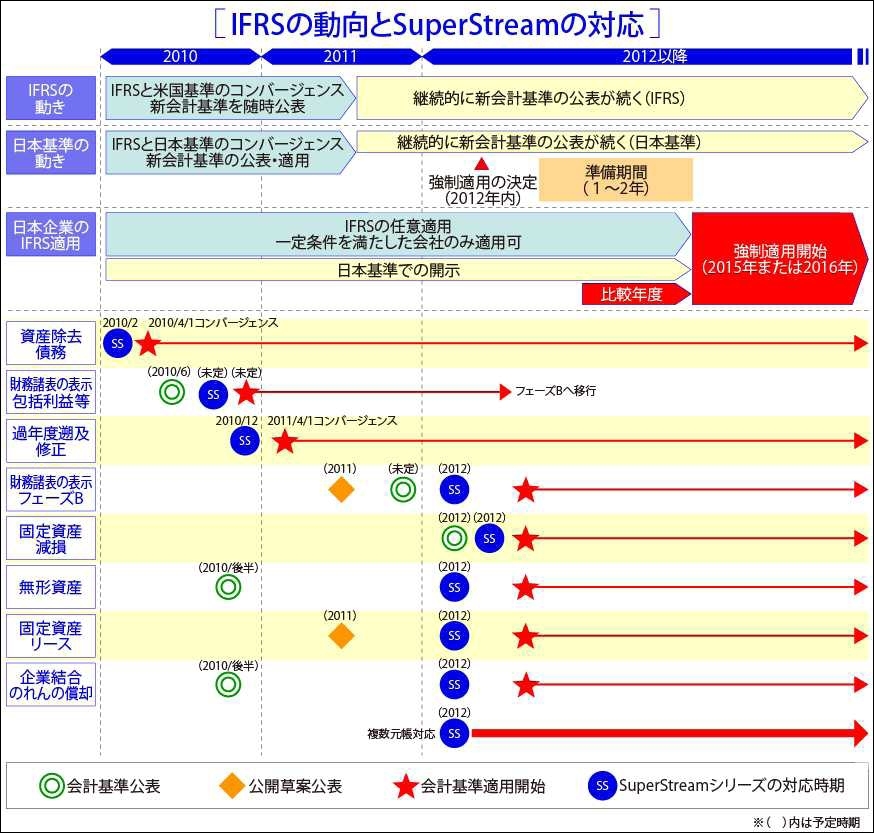Select the red star in the フェーズB row
This screenshot has height=833, width=874.
point(526,490)
